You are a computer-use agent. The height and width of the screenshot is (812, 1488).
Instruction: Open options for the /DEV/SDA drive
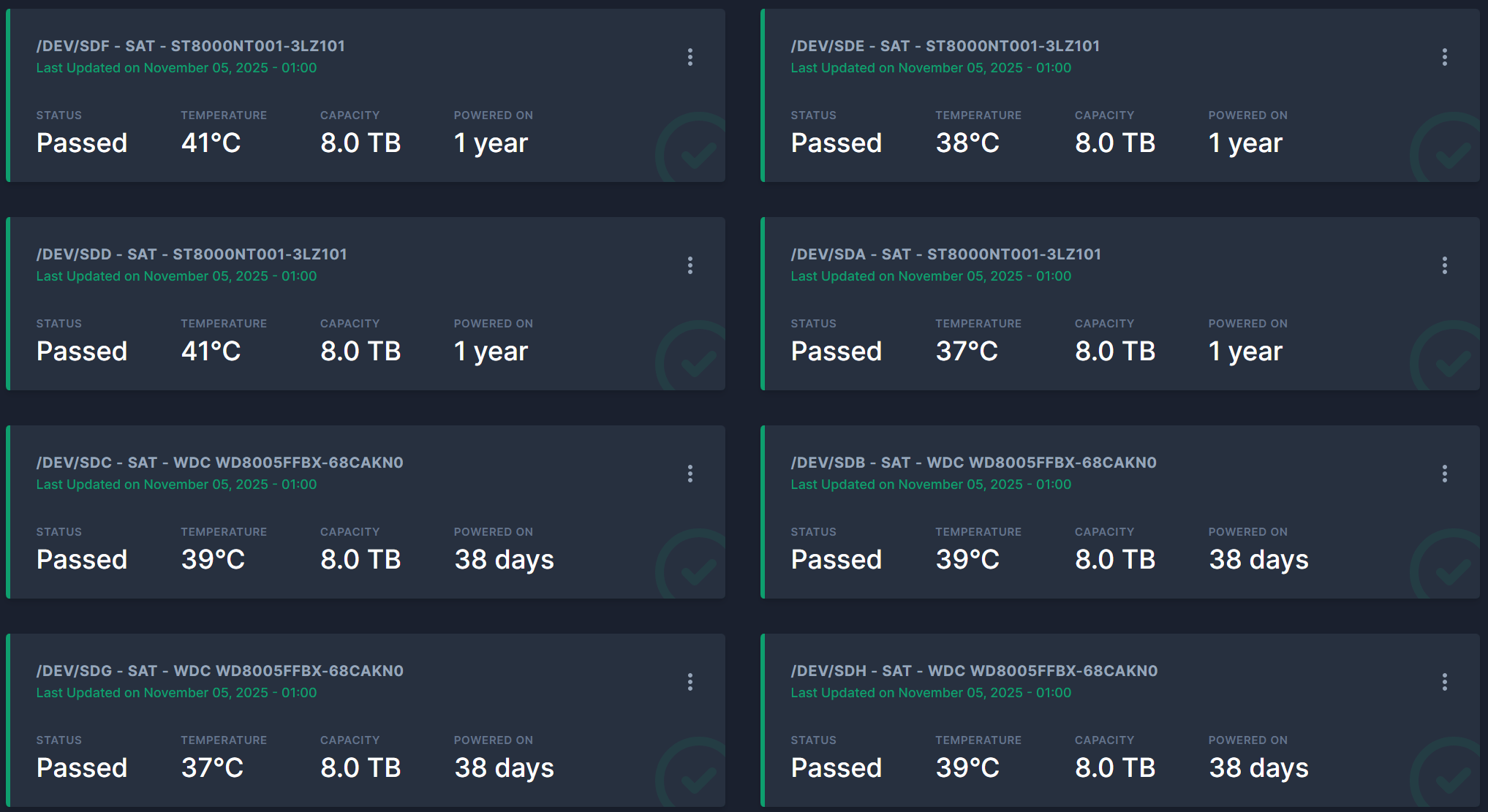click(x=1444, y=265)
